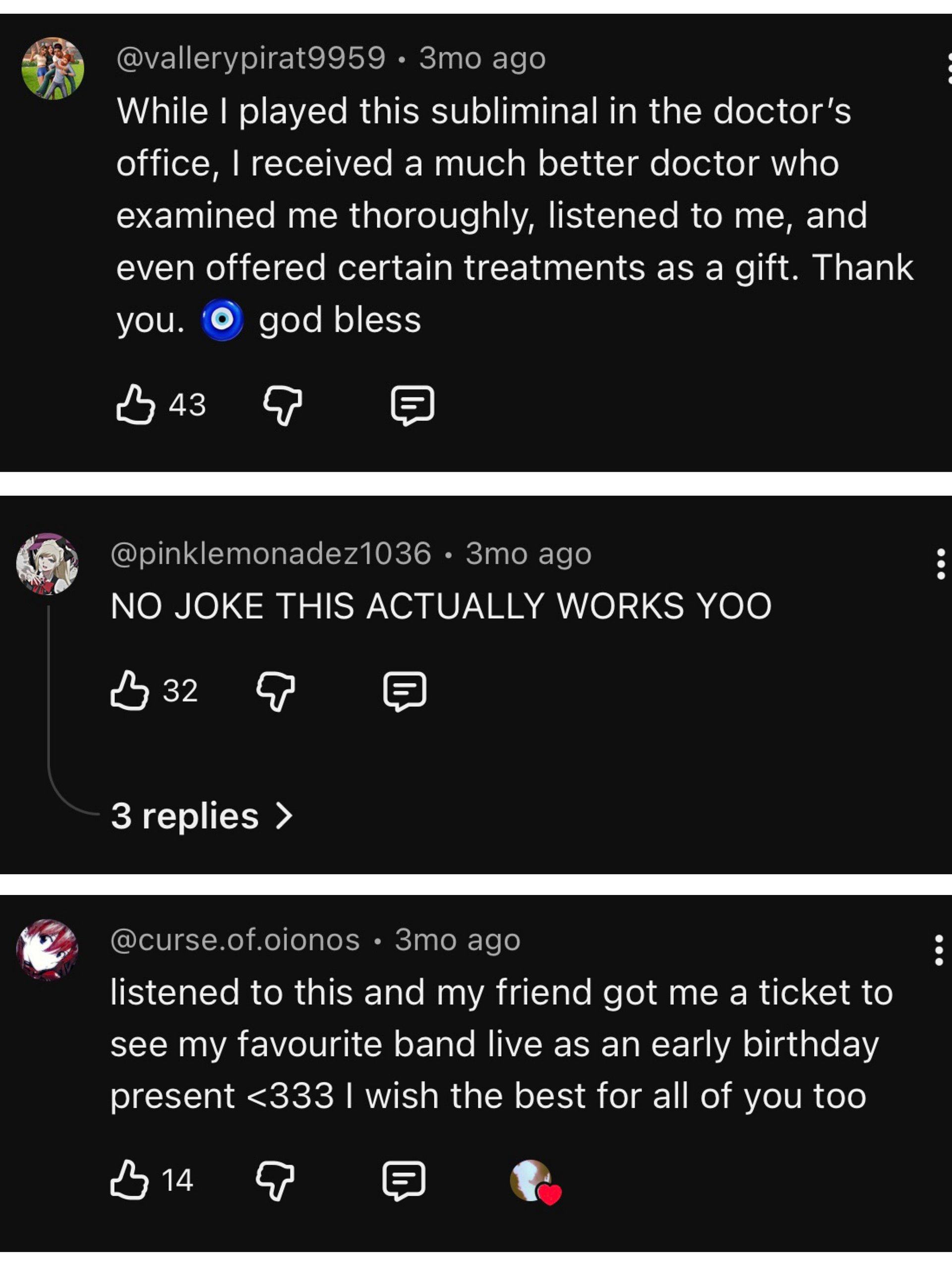Dislike @curse.of.oionos's comment
The width and height of the screenshot is (952, 1270).
276,1180
